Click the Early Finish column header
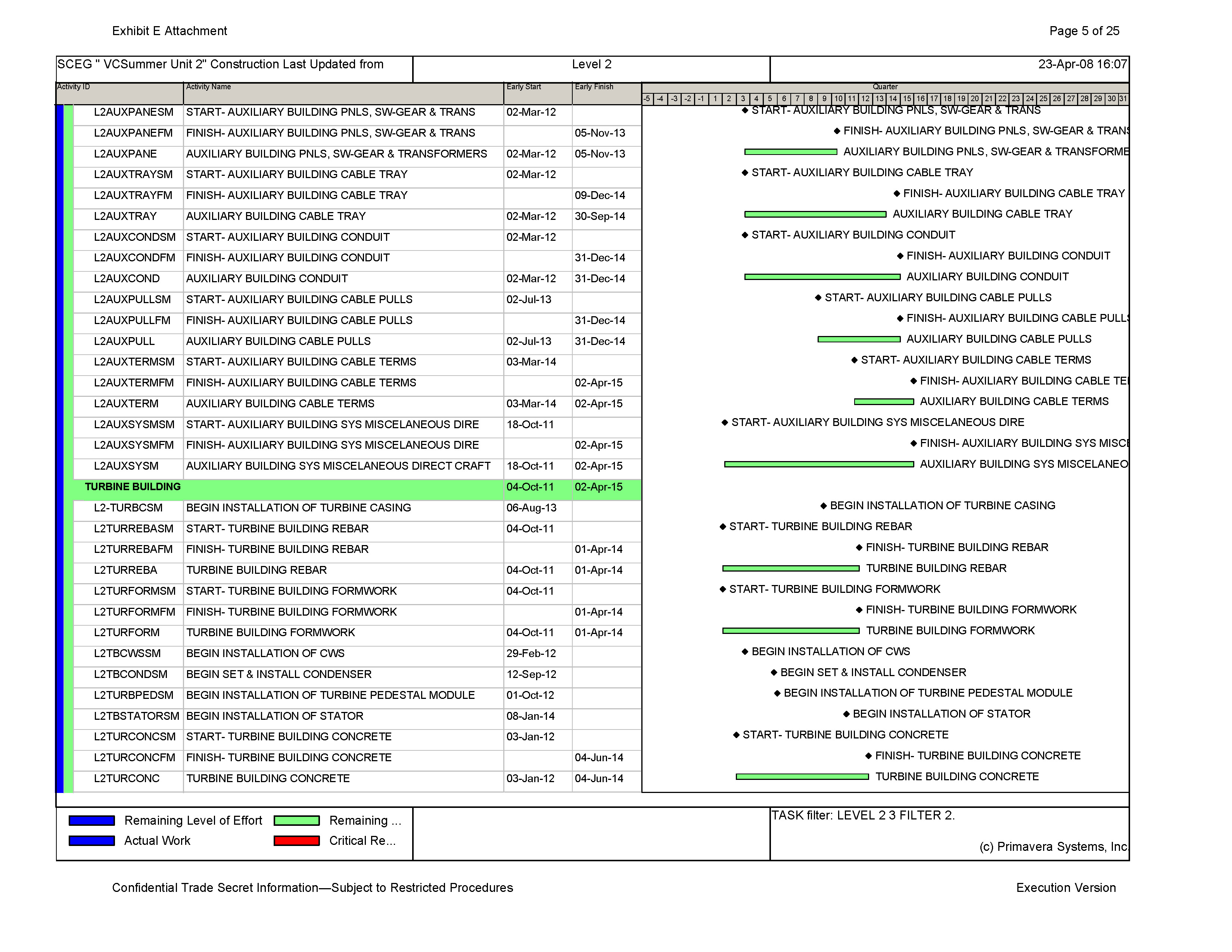1232x952 pixels. tap(606, 93)
